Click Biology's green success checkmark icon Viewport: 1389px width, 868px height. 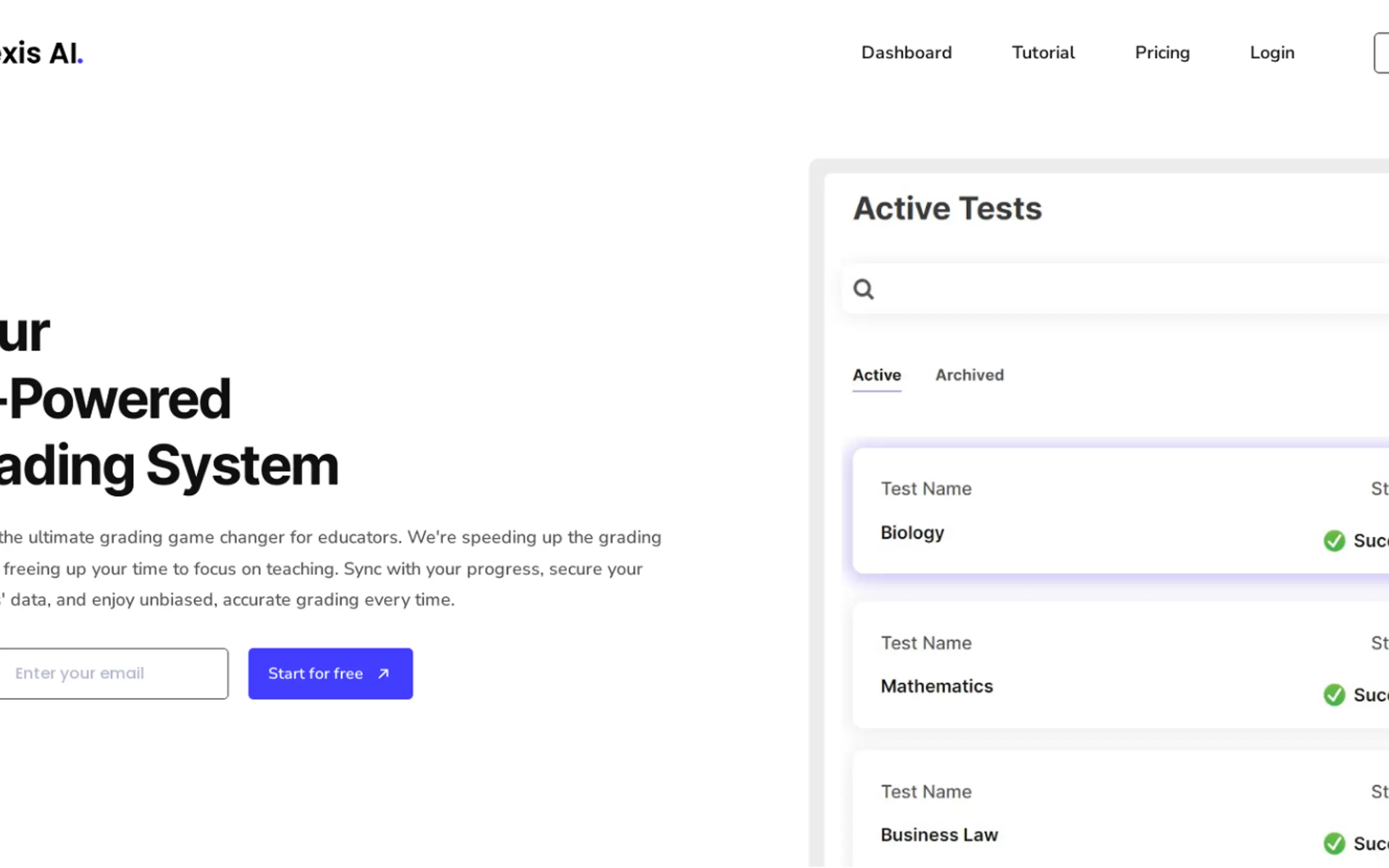click(x=1334, y=540)
